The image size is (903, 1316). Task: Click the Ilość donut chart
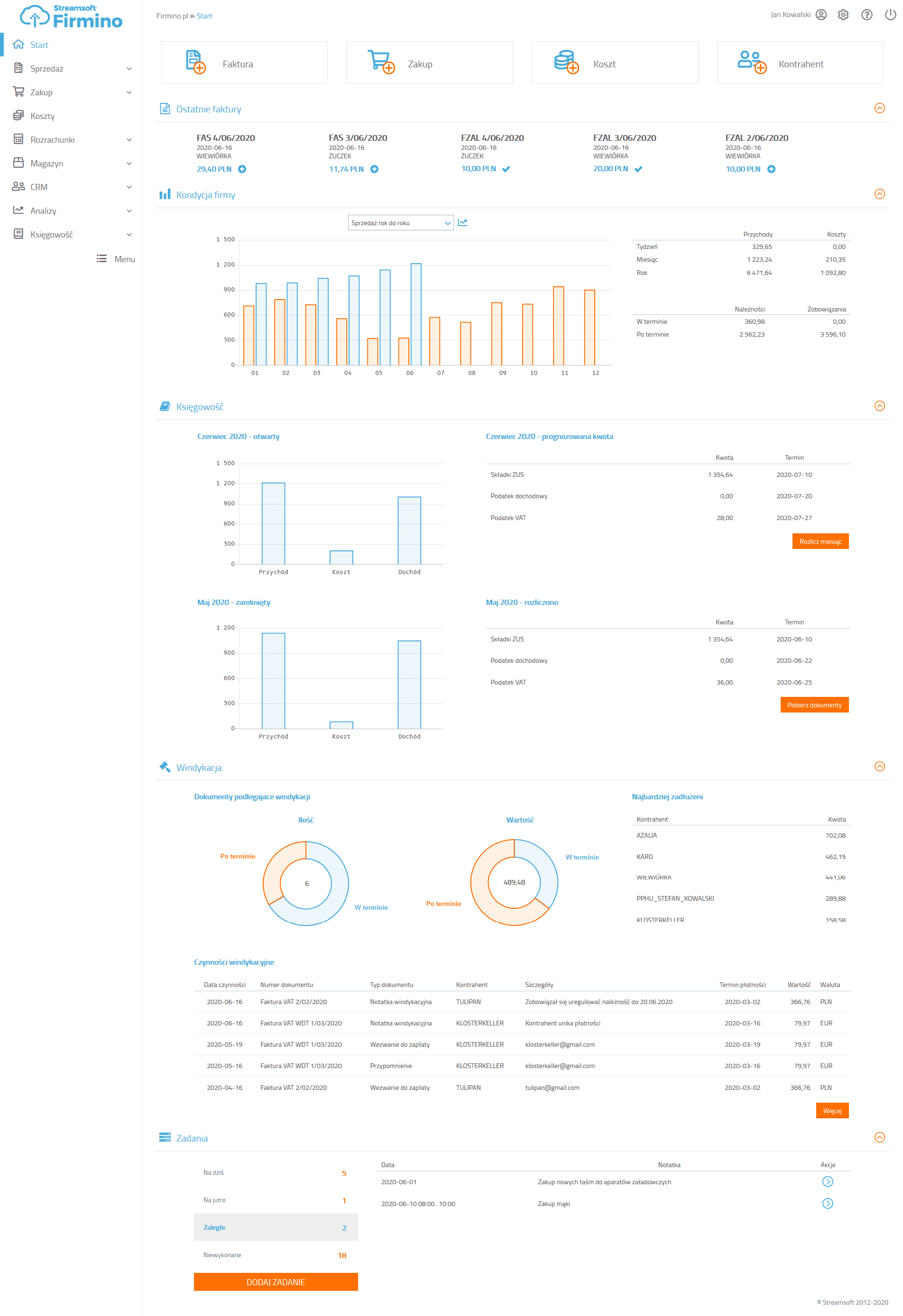(x=306, y=883)
